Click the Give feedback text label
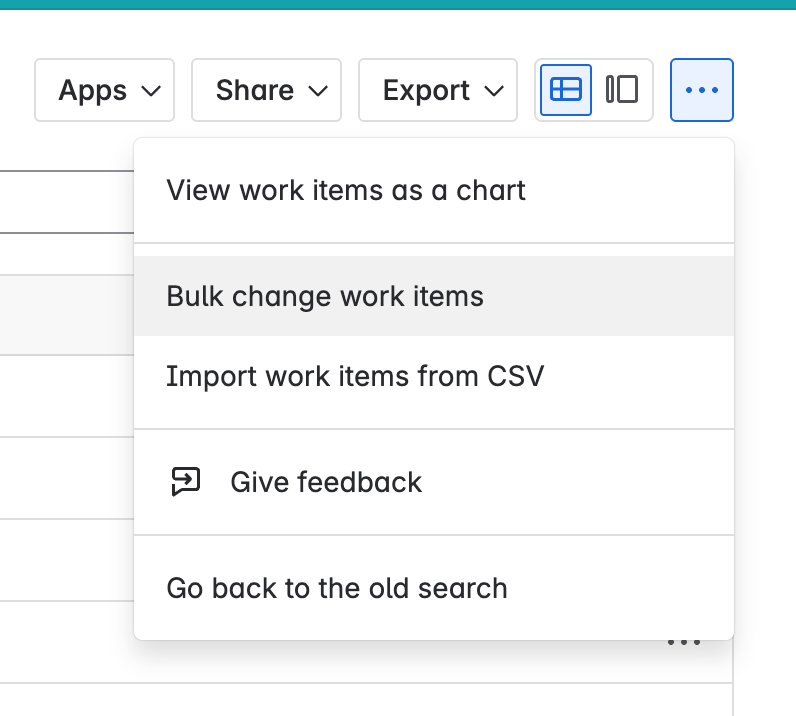 326,482
